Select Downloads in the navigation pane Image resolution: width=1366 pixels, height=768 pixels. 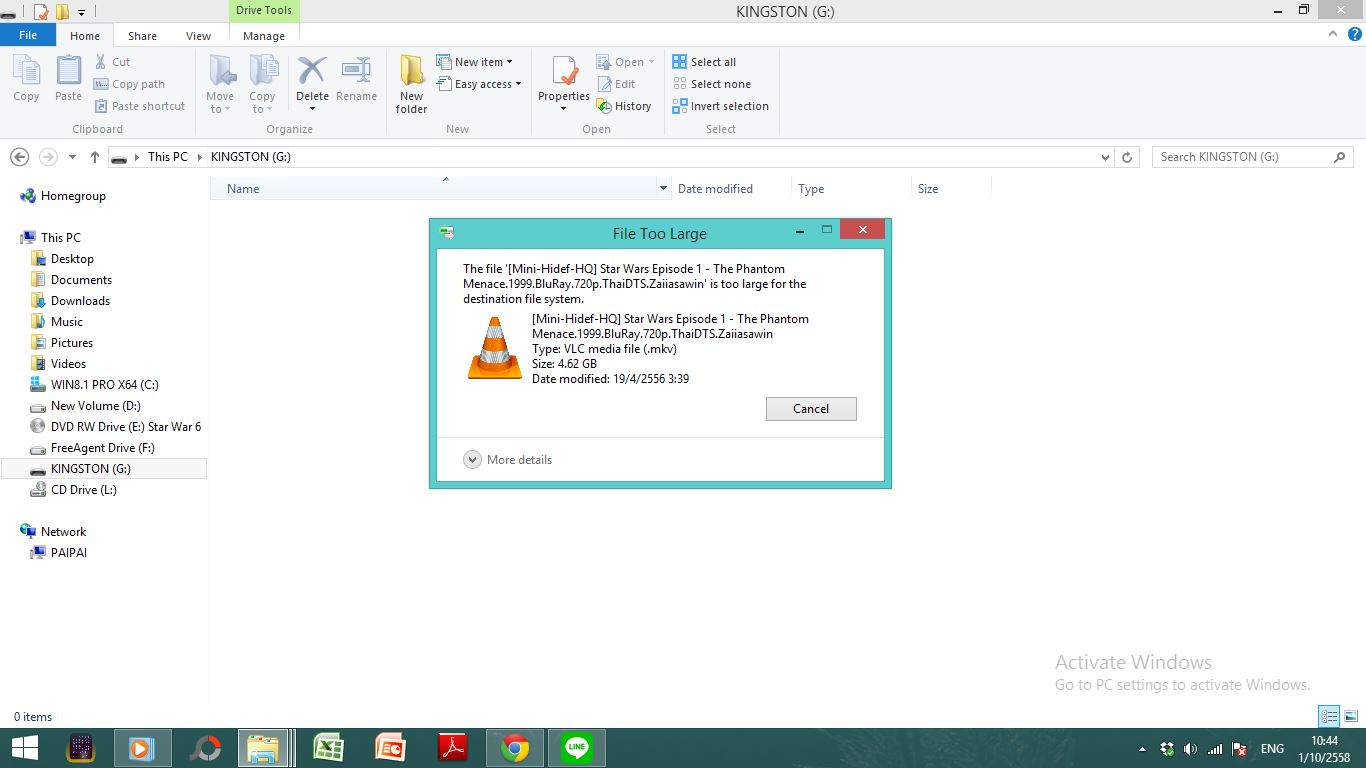point(80,301)
